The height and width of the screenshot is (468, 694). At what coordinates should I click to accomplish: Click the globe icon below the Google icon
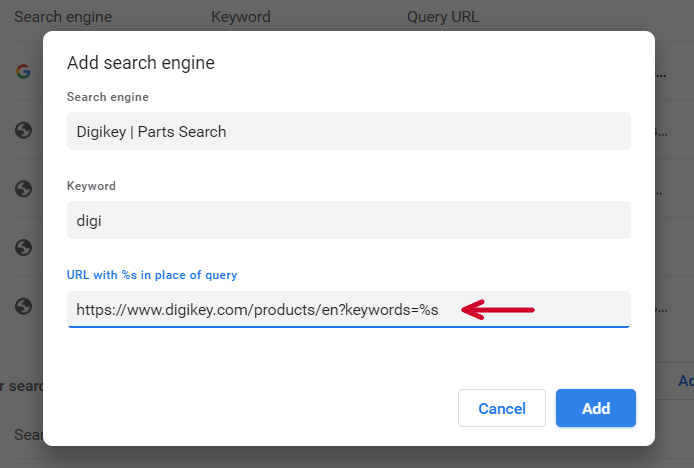click(x=23, y=130)
